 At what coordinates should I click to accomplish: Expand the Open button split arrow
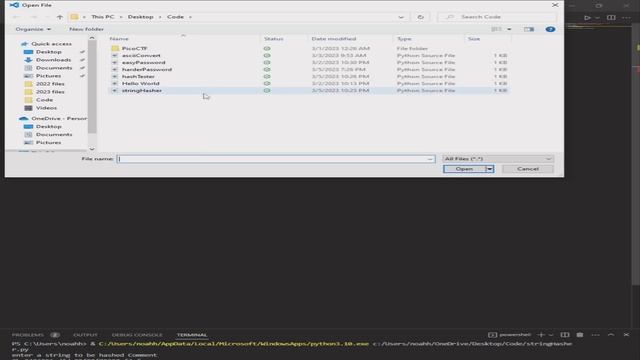click(489, 169)
